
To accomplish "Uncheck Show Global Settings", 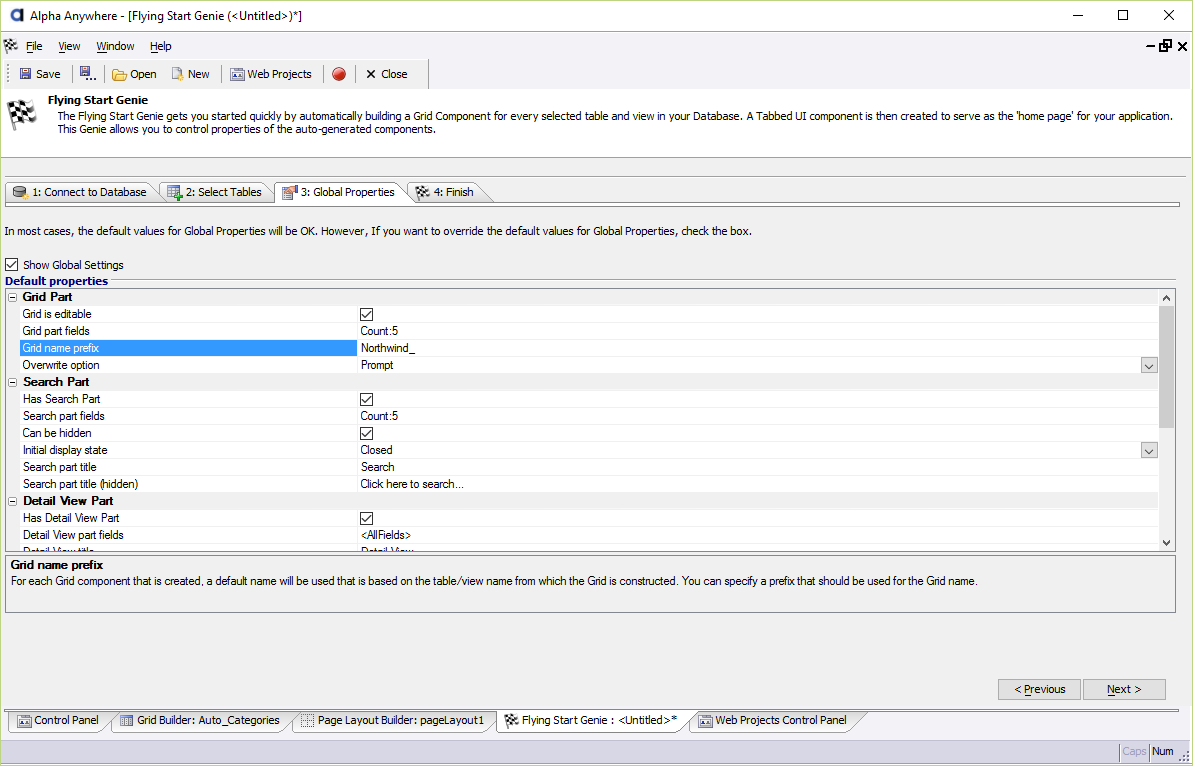I will [11, 265].
